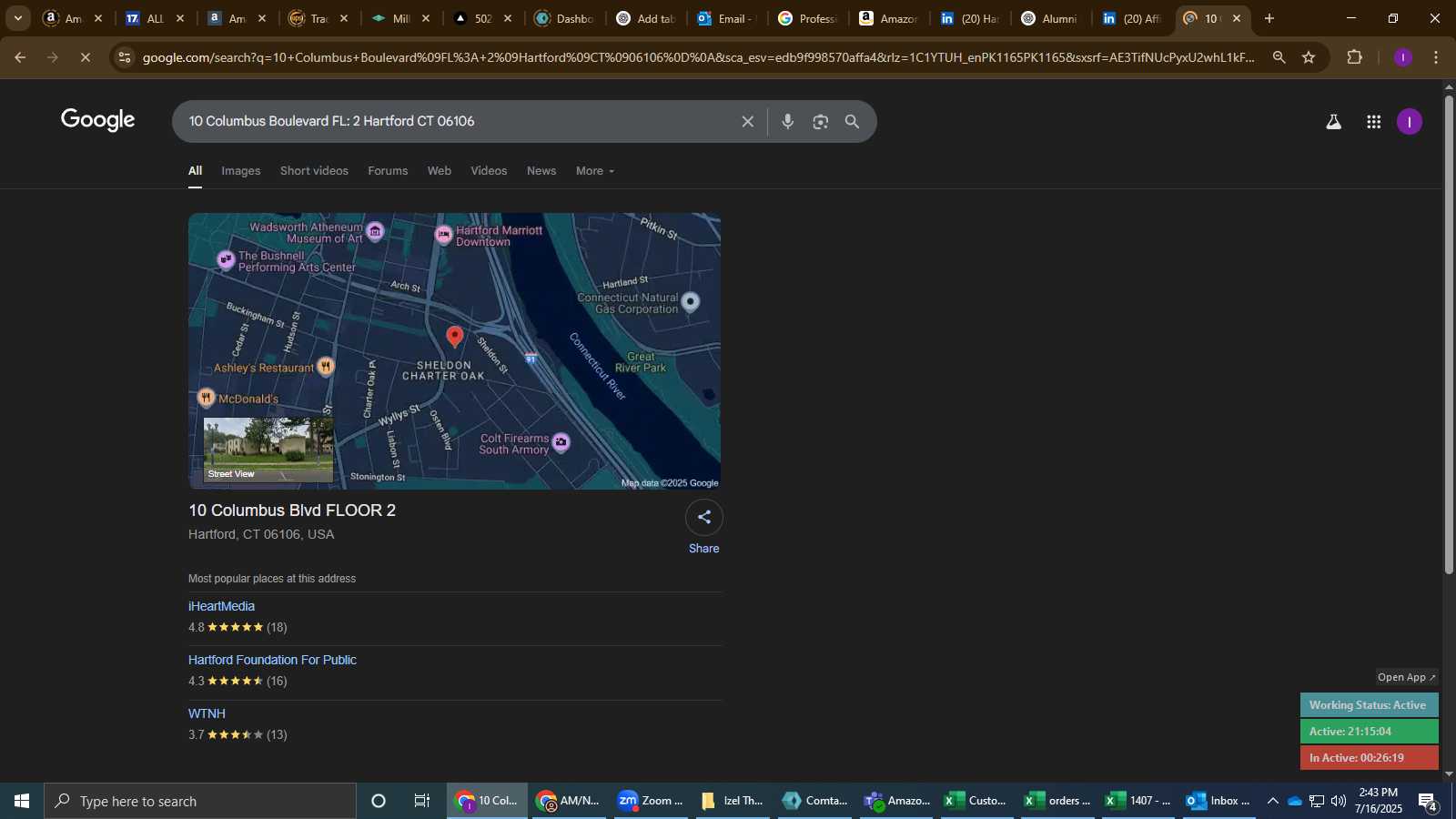Viewport: 1456px width, 819px height.
Task: Open Task View on taskbar
Action: 422,801
